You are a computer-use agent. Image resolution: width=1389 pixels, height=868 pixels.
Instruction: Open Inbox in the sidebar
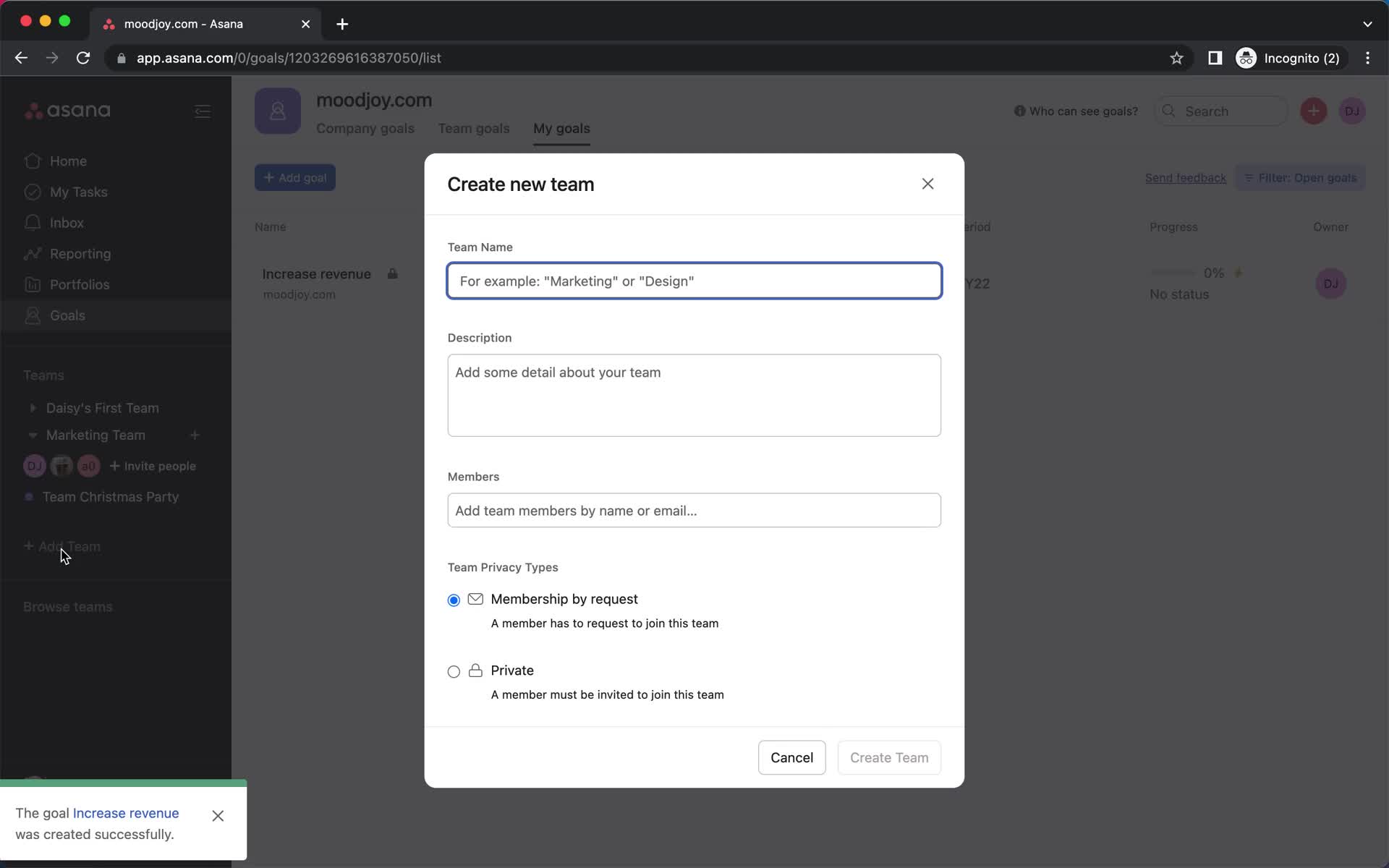pos(67,223)
